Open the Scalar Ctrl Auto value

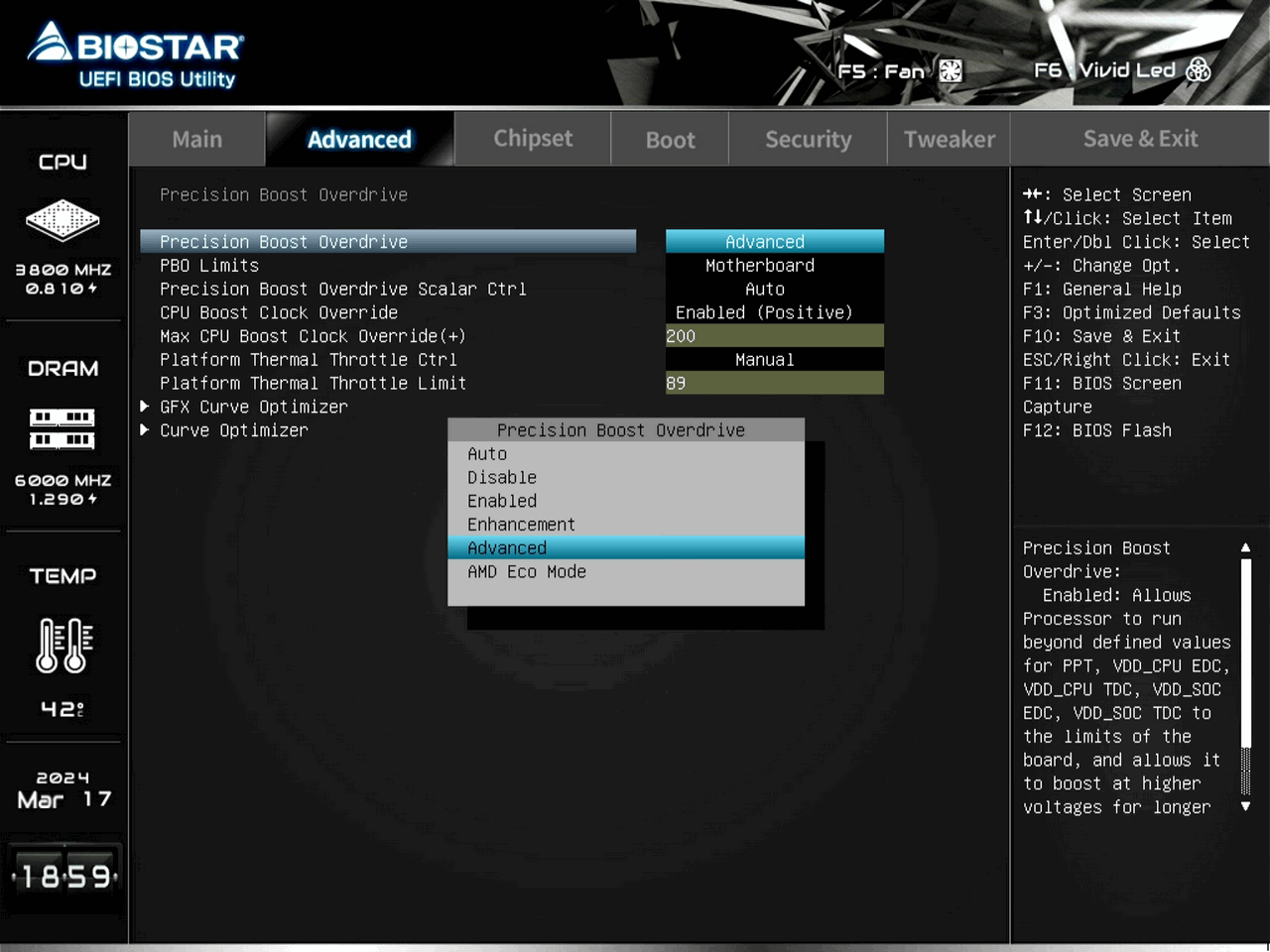coord(775,289)
